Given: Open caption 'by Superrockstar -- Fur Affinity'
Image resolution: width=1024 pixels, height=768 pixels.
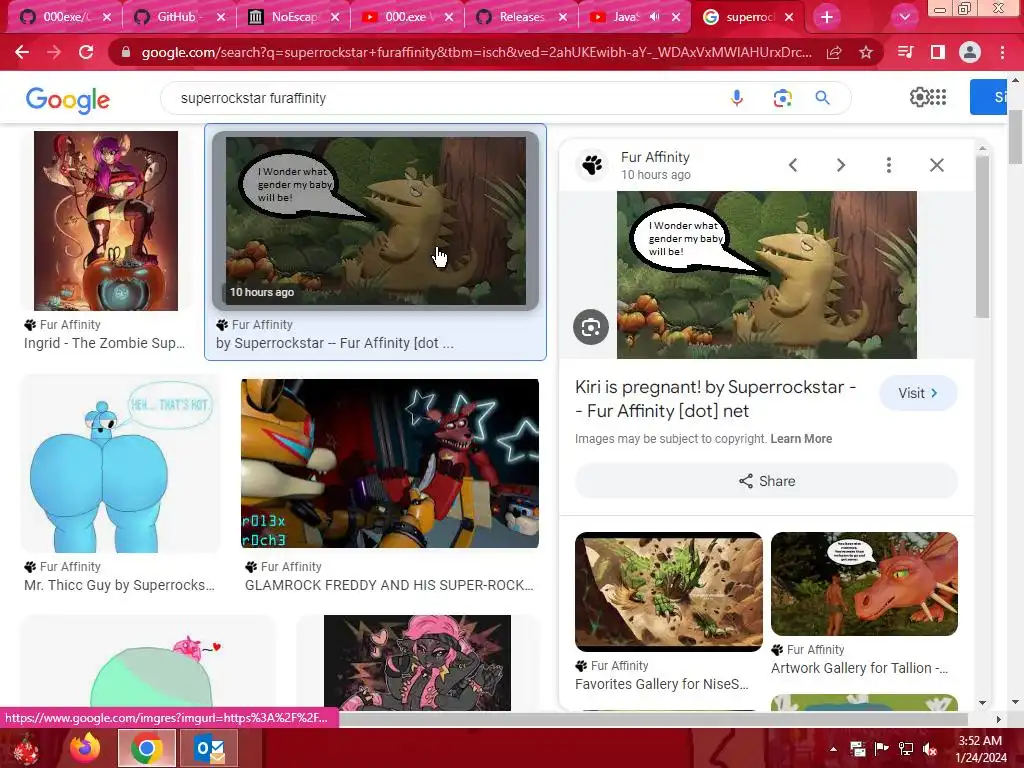Looking at the screenshot, I should [334, 343].
